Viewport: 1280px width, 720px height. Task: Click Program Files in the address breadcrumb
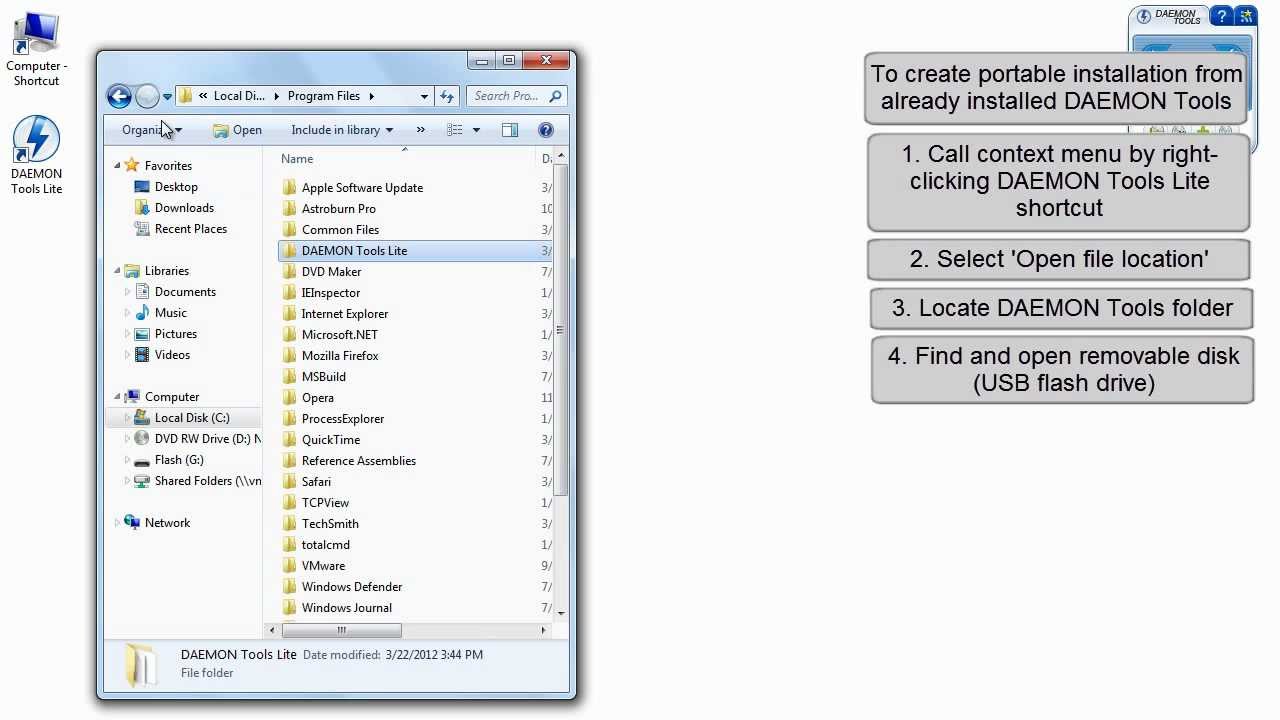(323, 96)
